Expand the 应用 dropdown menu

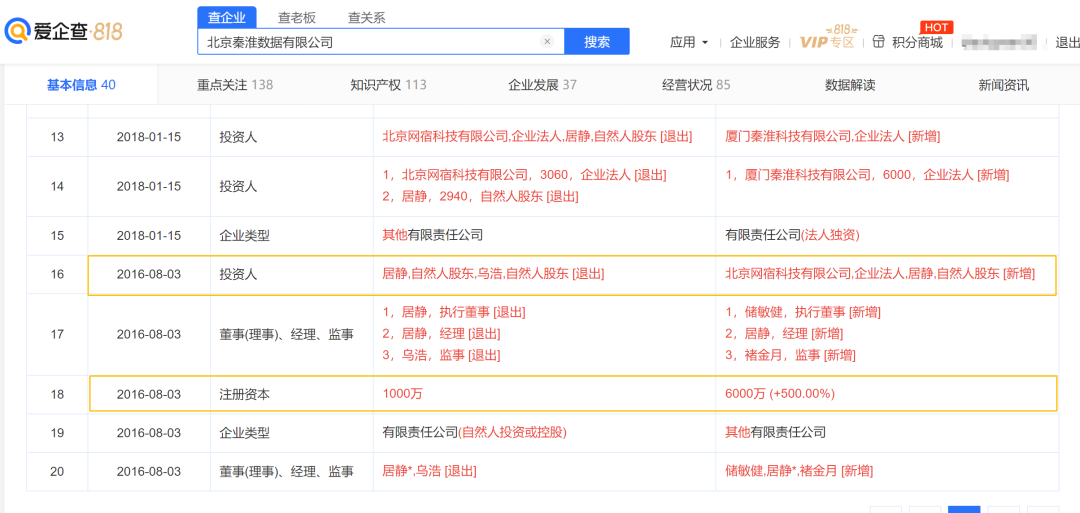tap(689, 42)
